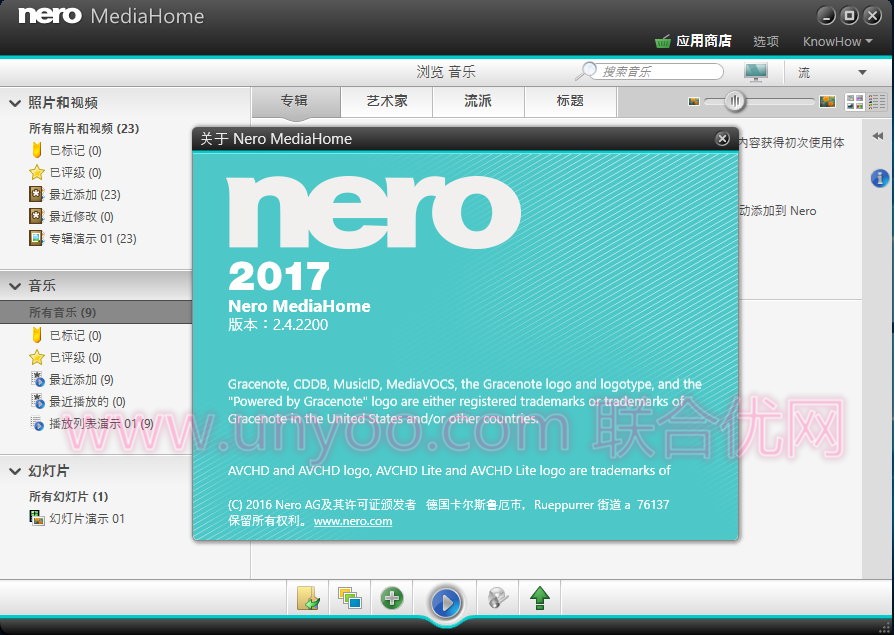The width and height of the screenshot is (895, 635).
Task: Click the thumbnail zoom slider handle
Action: [x=735, y=102]
